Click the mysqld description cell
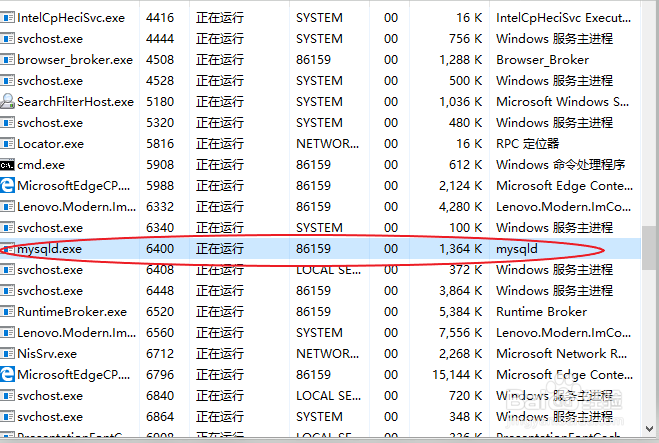This screenshot has width=659, height=443. click(x=517, y=249)
